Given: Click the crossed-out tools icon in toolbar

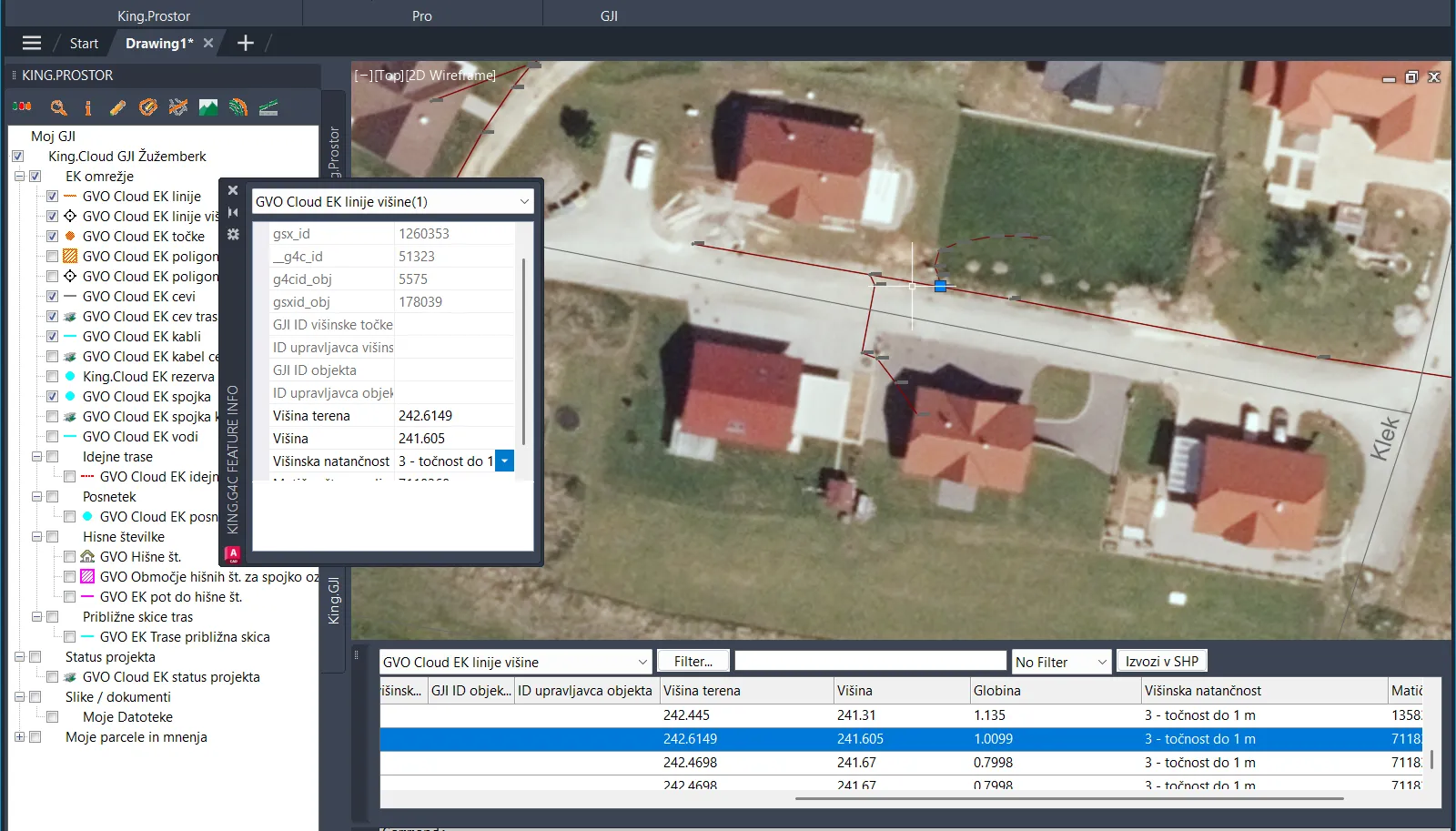Looking at the screenshot, I should [x=178, y=108].
